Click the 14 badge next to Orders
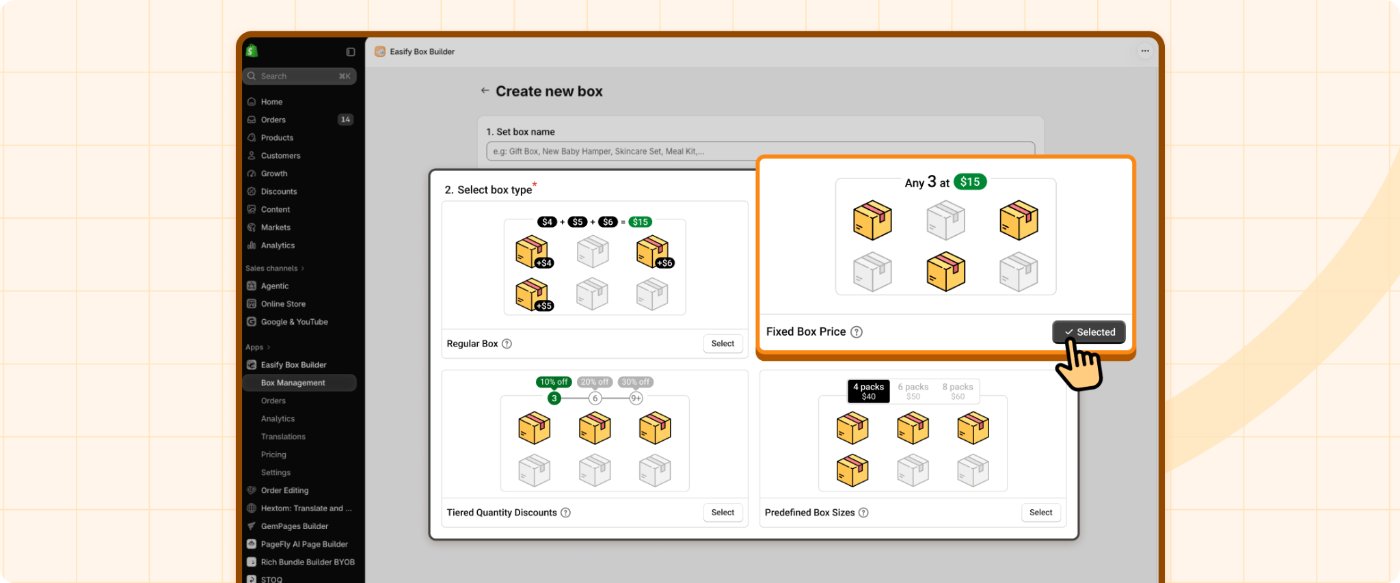Screen dimensions: 1400x583 pos(345,120)
